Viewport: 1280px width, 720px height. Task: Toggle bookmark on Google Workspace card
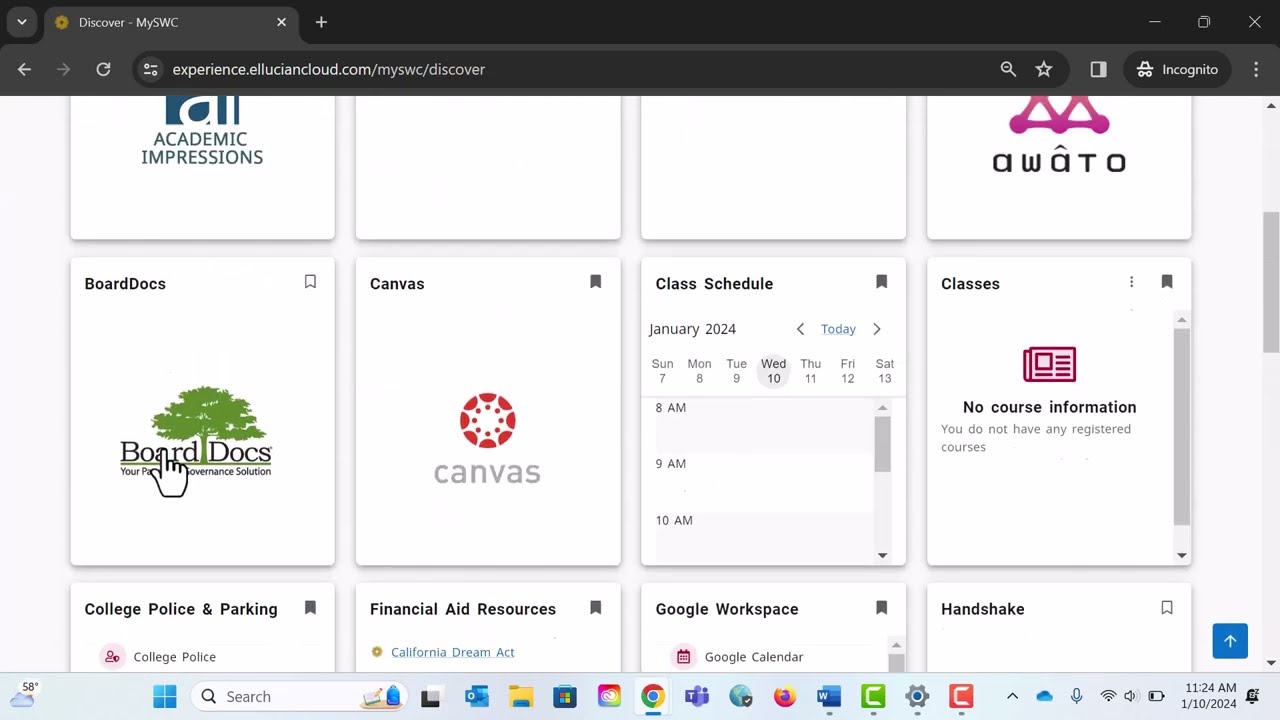[x=881, y=608]
